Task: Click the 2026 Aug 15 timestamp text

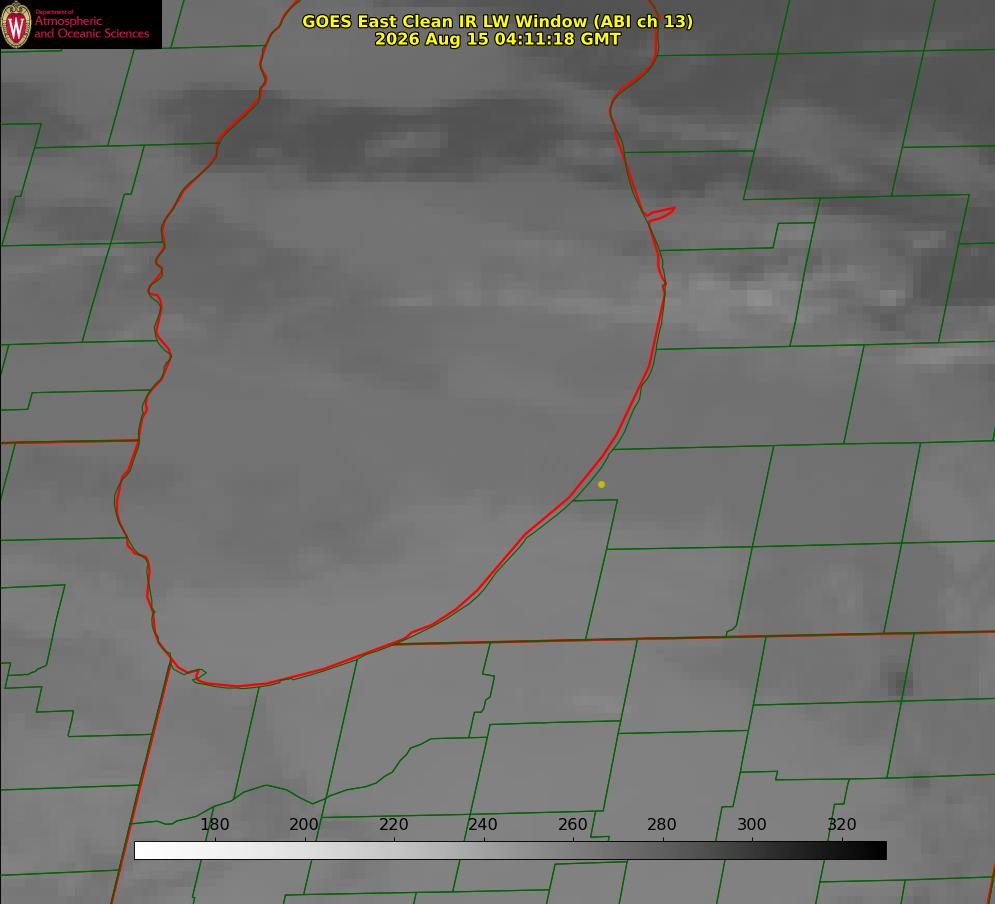Action: click(x=497, y=39)
